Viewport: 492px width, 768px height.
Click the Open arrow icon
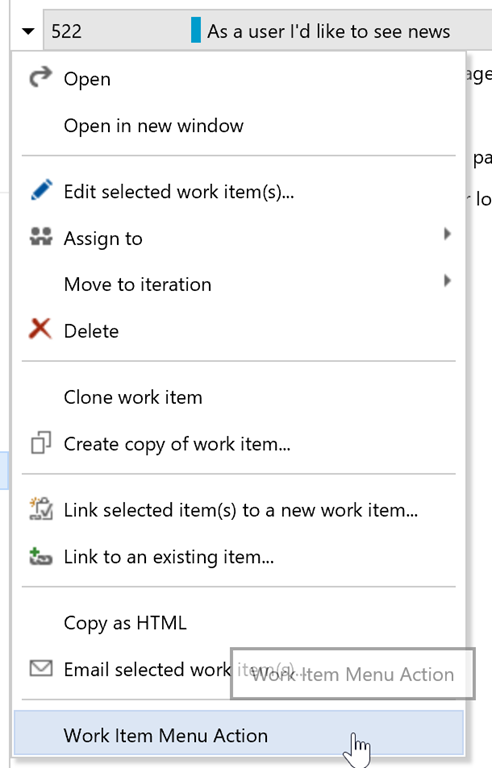tap(40, 77)
